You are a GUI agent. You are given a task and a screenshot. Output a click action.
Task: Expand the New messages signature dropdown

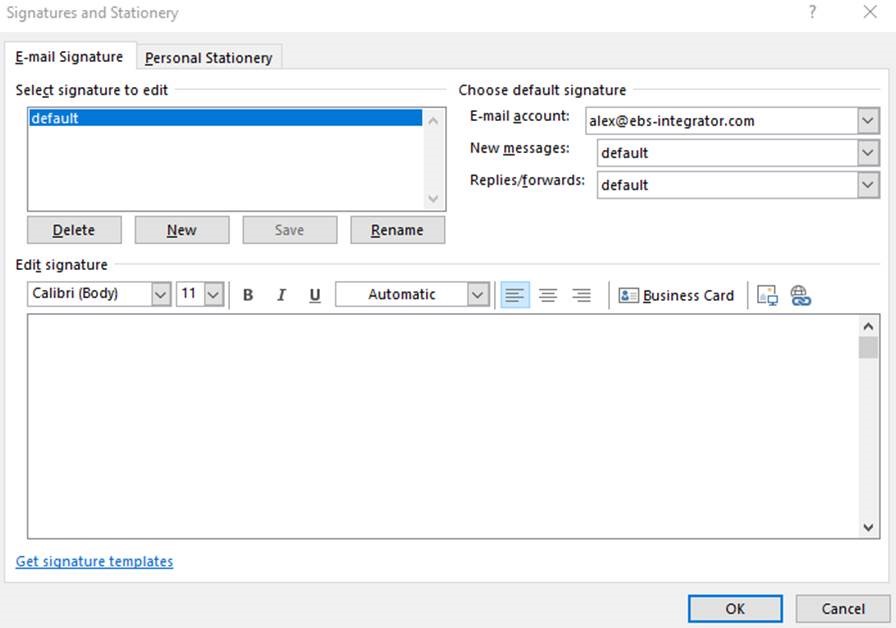pos(867,153)
